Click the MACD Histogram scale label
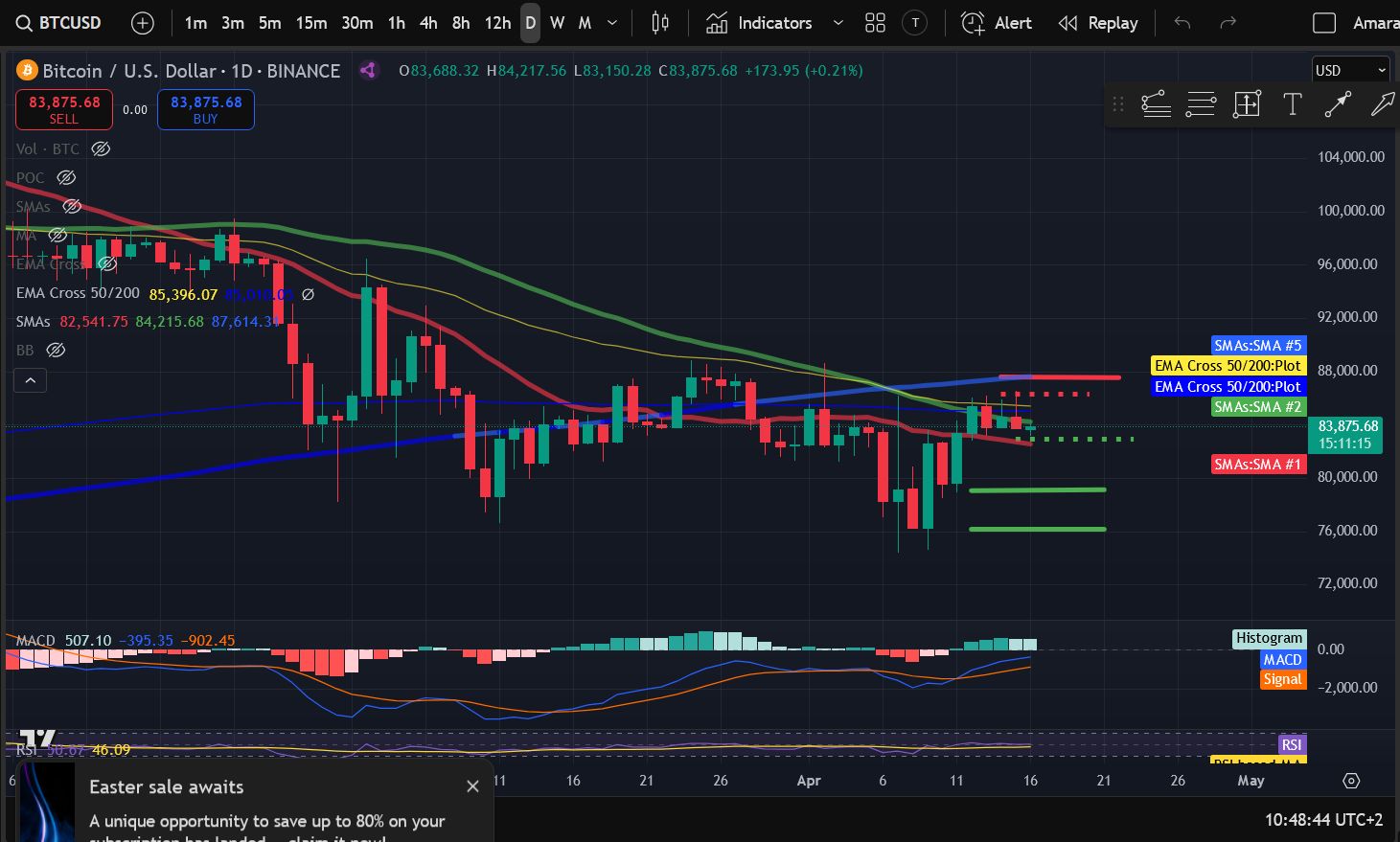 click(1270, 639)
